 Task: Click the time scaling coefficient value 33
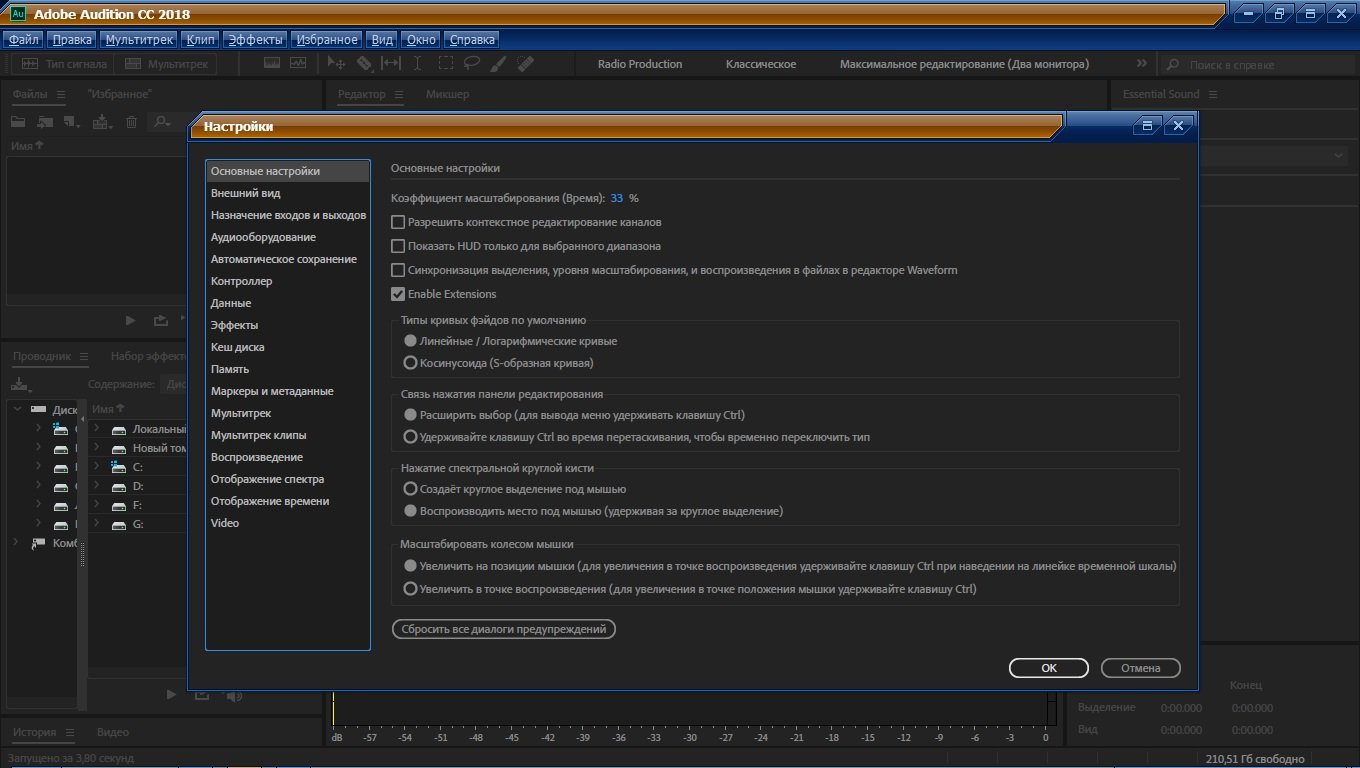[617, 198]
